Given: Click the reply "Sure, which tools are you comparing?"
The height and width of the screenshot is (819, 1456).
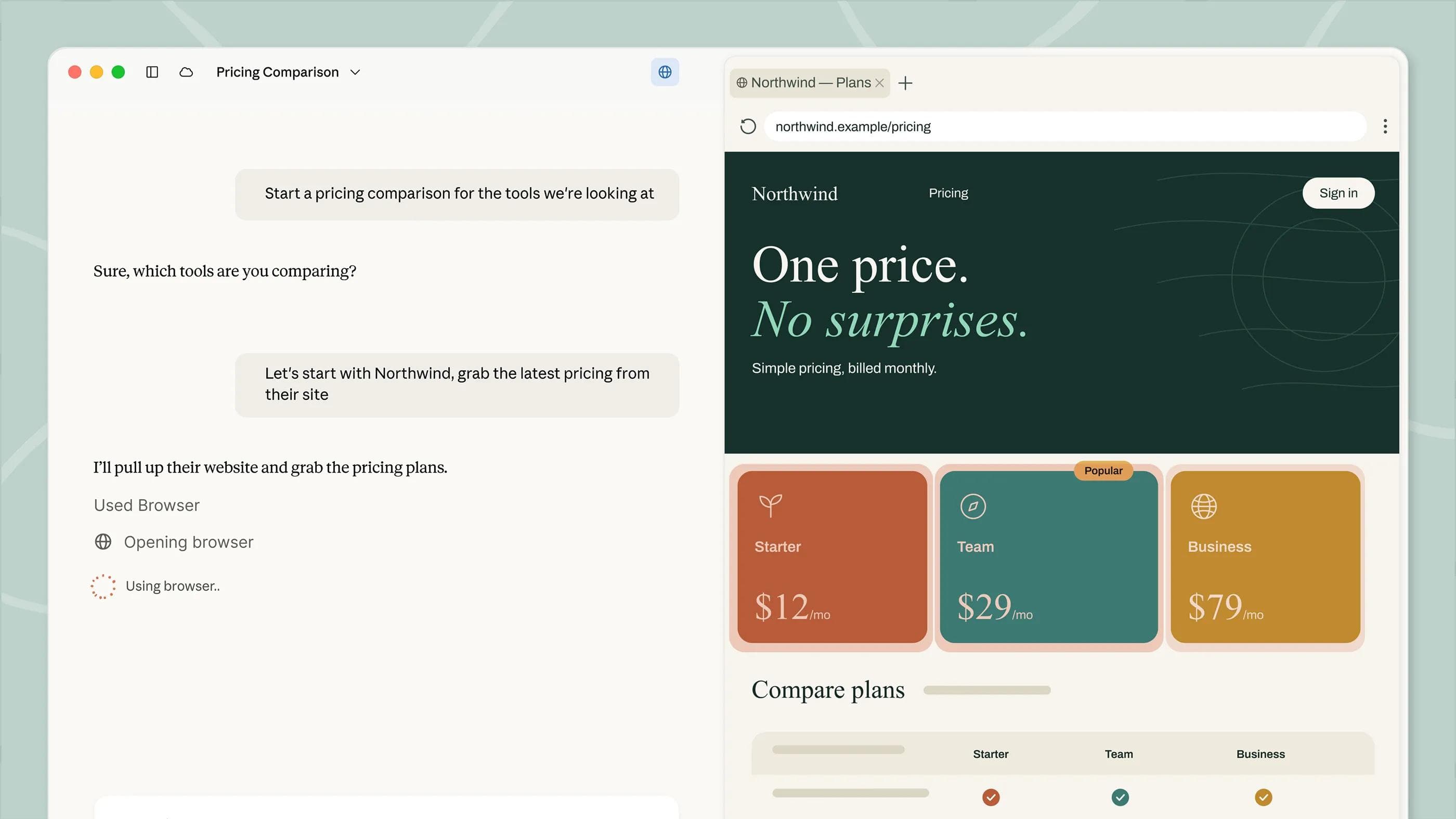Looking at the screenshot, I should [x=225, y=271].
